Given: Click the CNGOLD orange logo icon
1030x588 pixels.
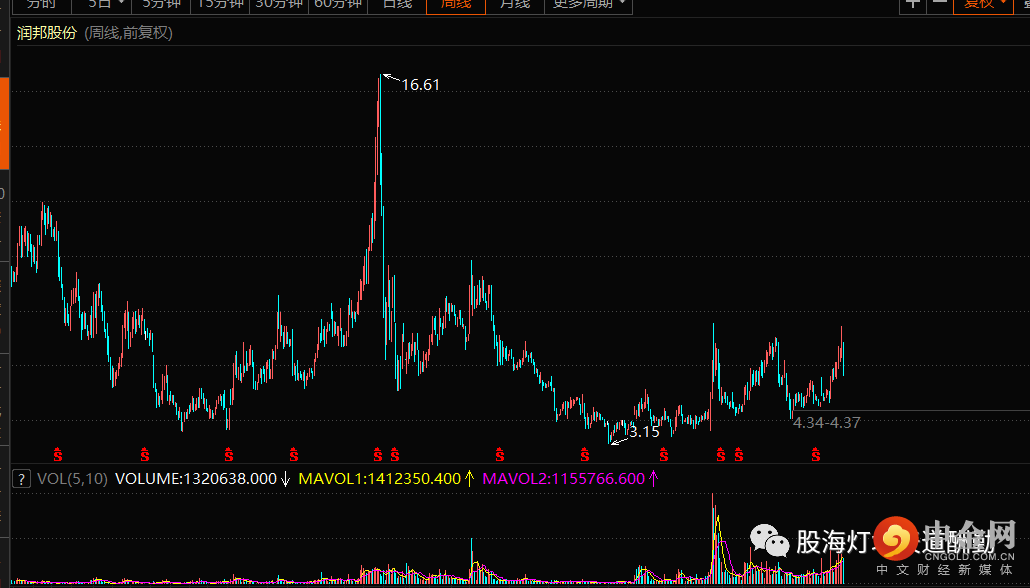Looking at the screenshot, I should pos(895,539).
